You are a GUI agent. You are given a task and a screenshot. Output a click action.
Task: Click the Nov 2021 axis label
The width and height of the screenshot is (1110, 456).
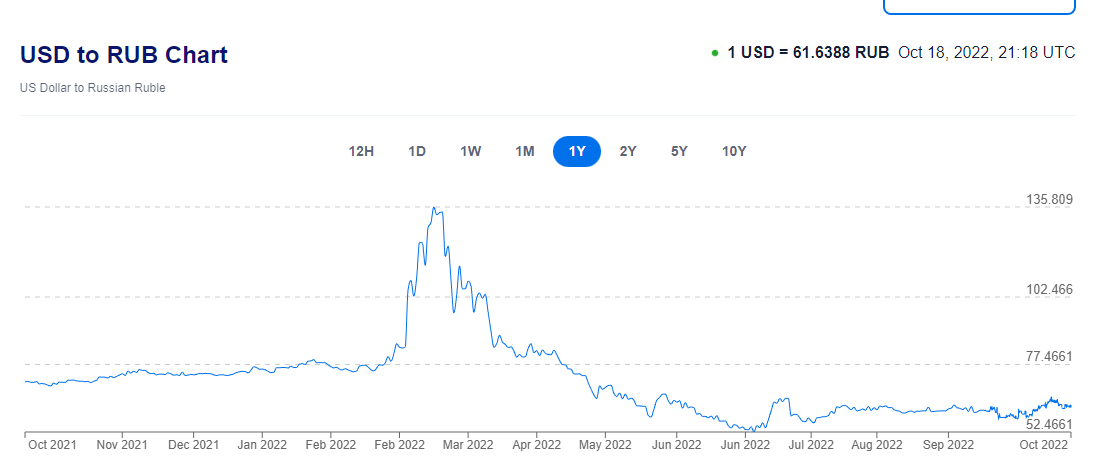click(x=122, y=445)
